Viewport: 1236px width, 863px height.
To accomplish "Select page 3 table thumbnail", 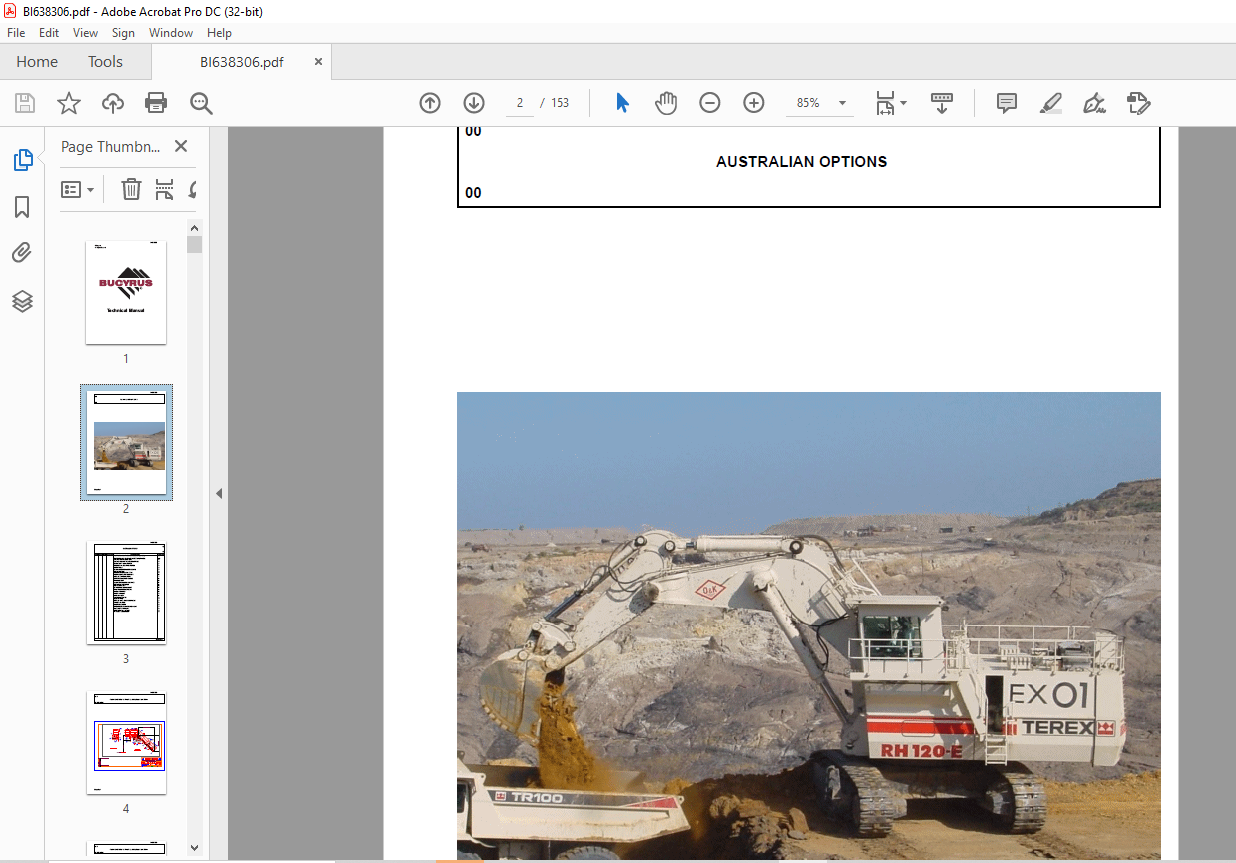I will [x=126, y=593].
